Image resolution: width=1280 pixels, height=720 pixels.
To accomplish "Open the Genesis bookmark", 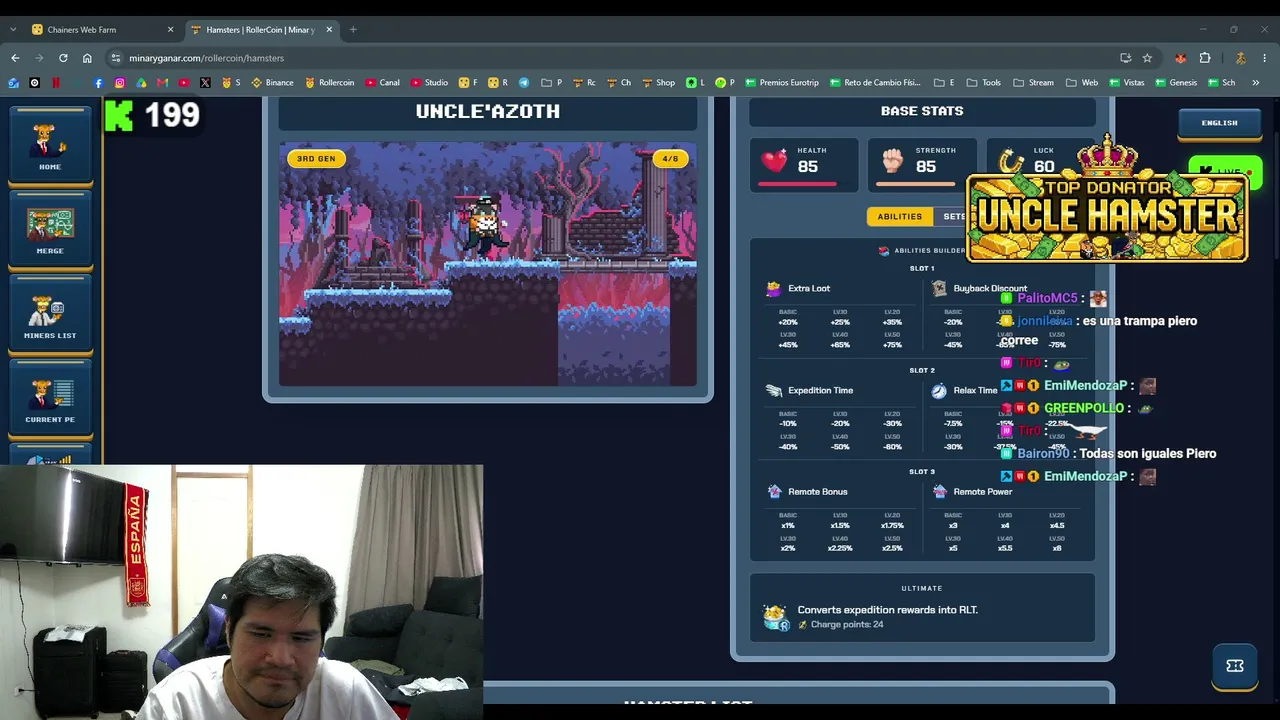I will [1175, 83].
